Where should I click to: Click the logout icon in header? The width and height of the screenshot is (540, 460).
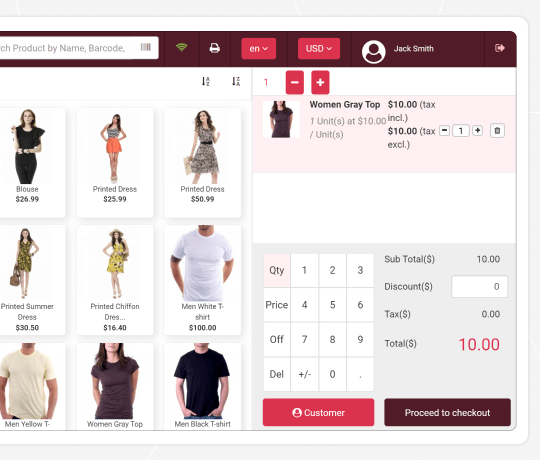click(x=500, y=48)
